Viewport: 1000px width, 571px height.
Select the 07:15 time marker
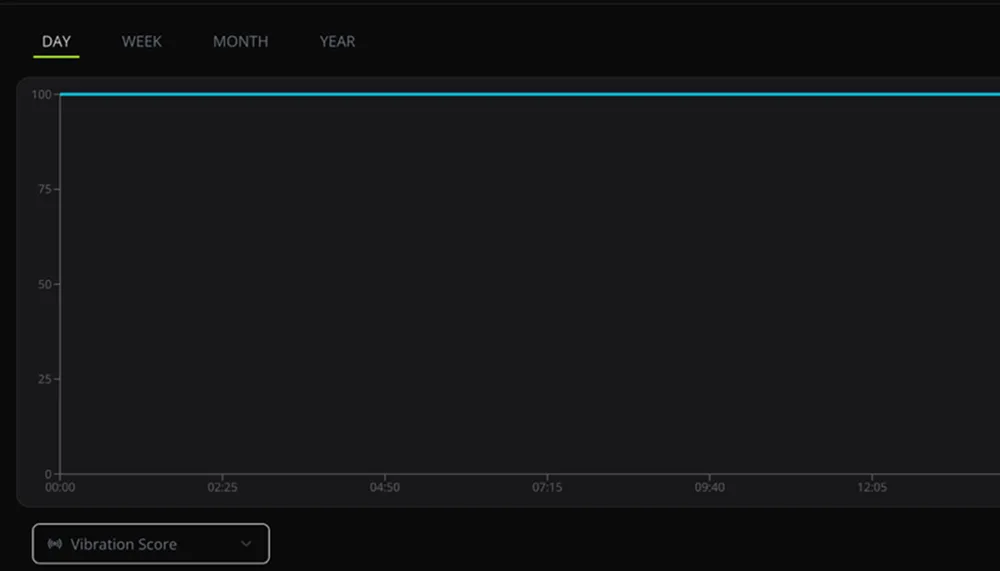[547, 488]
